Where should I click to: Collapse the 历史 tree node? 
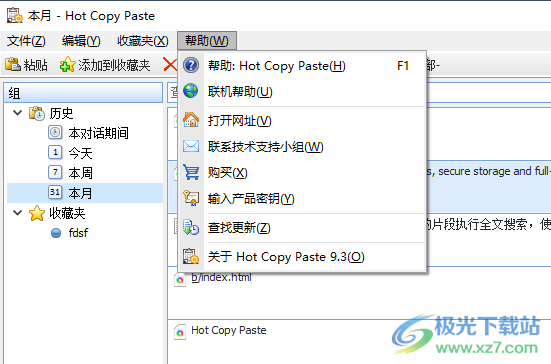(x=18, y=113)
